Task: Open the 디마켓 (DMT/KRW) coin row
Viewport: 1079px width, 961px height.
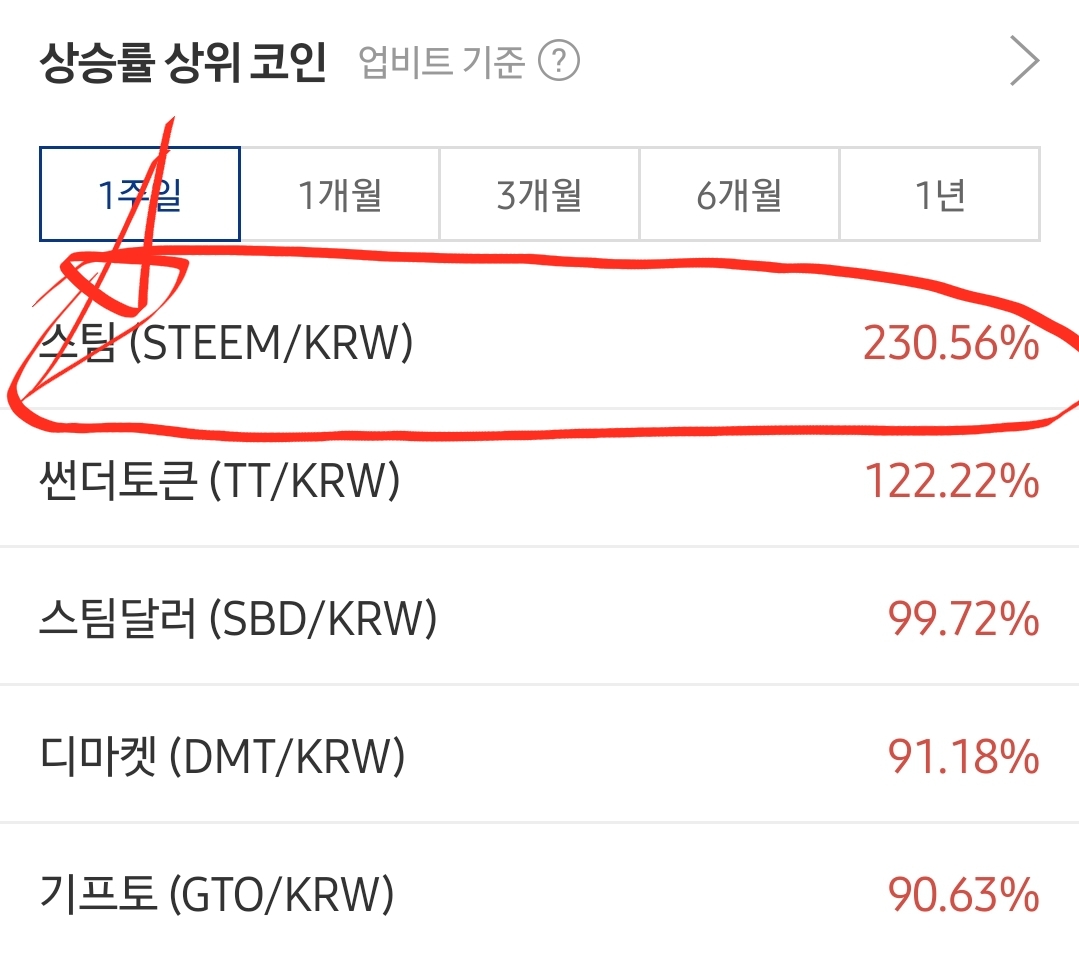Action: pyautogui.click(x=540, y=755)
